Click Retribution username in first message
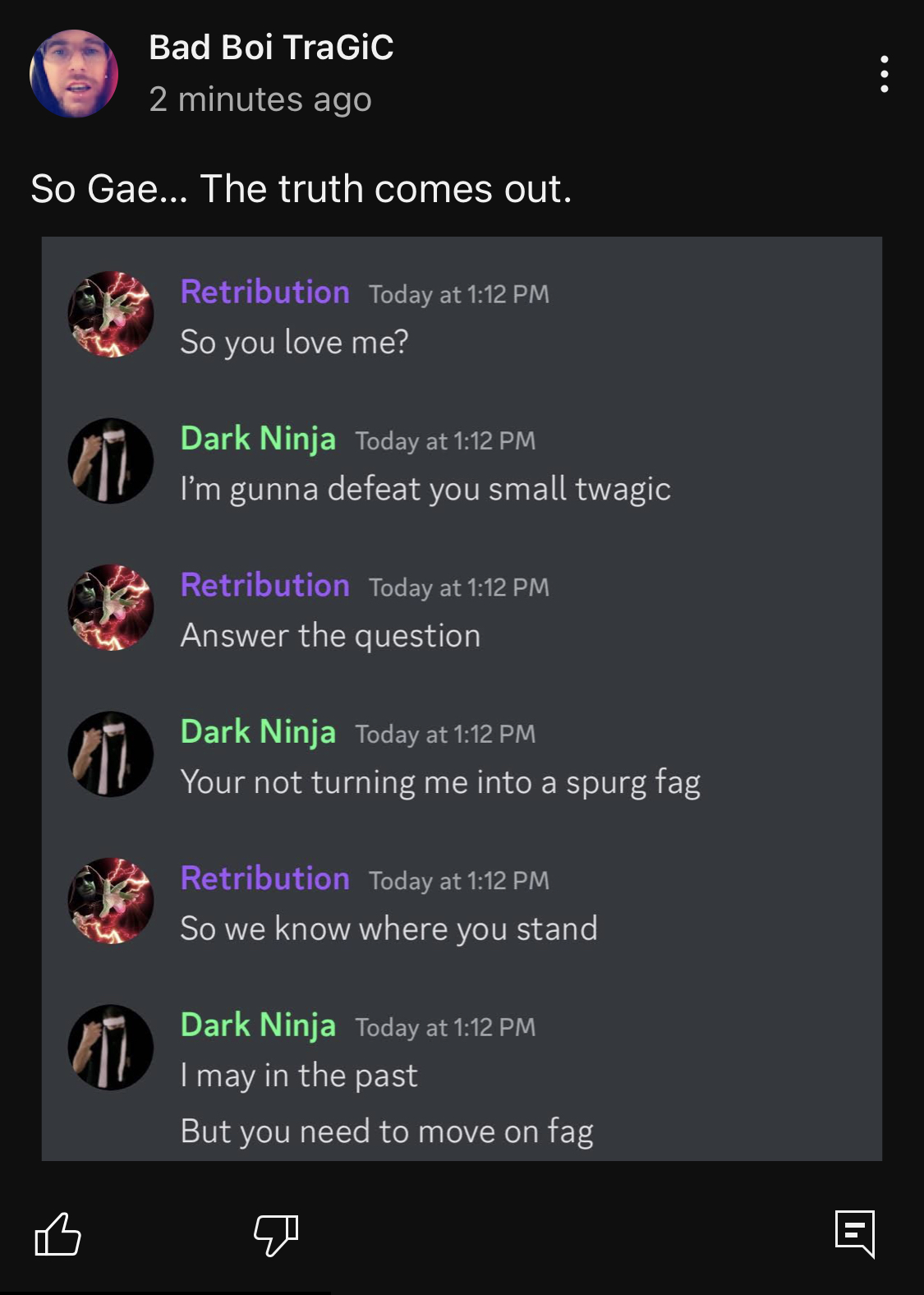 [x=264, y=293]
